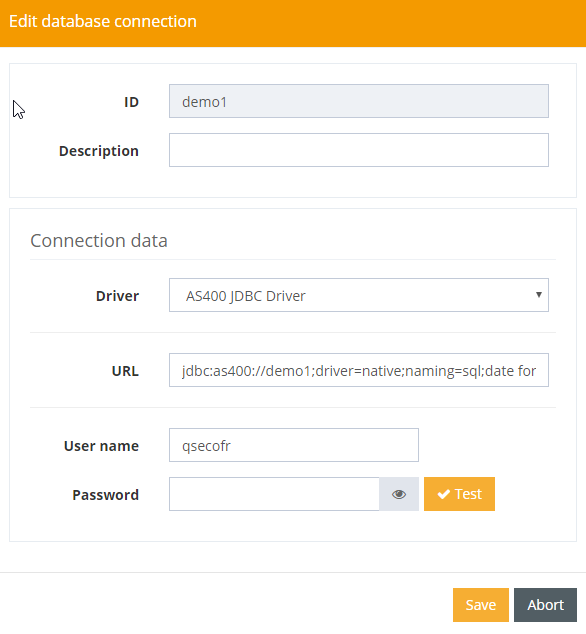Click the Connection data section heading

pos(99,241)
